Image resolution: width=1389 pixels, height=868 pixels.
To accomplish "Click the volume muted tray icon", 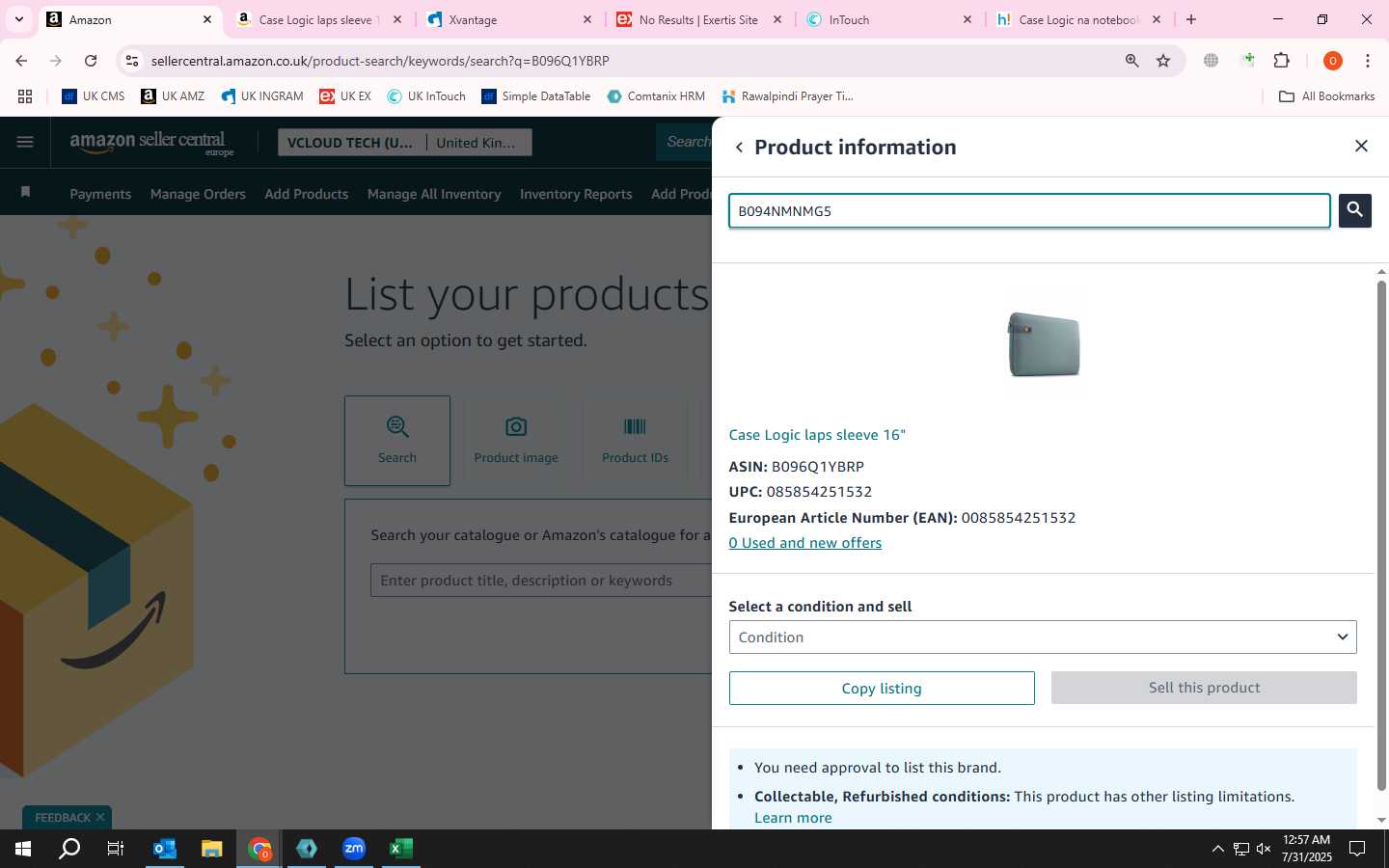I will 1264,849.
